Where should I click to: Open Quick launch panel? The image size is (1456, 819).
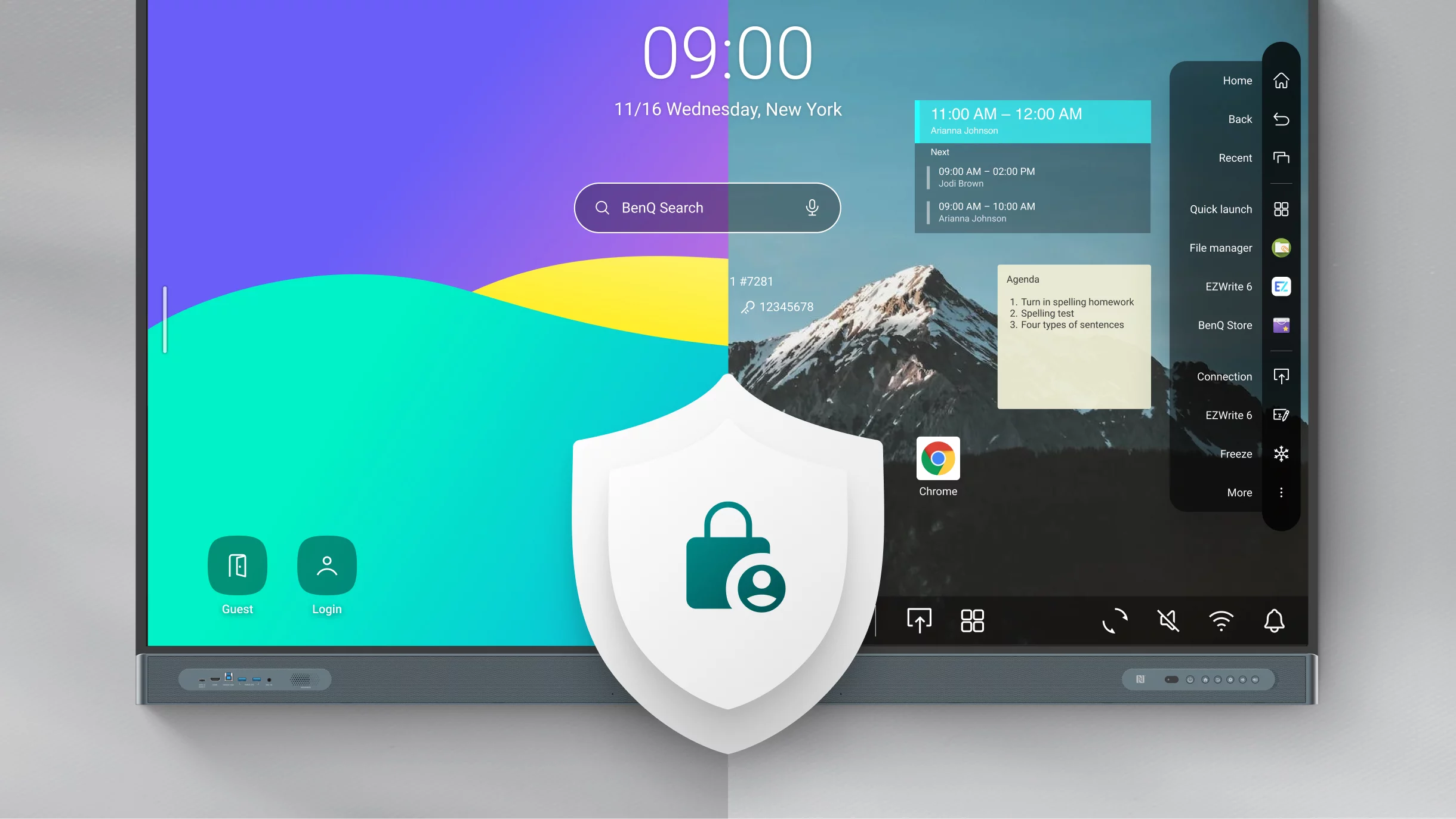[1281, 209]
